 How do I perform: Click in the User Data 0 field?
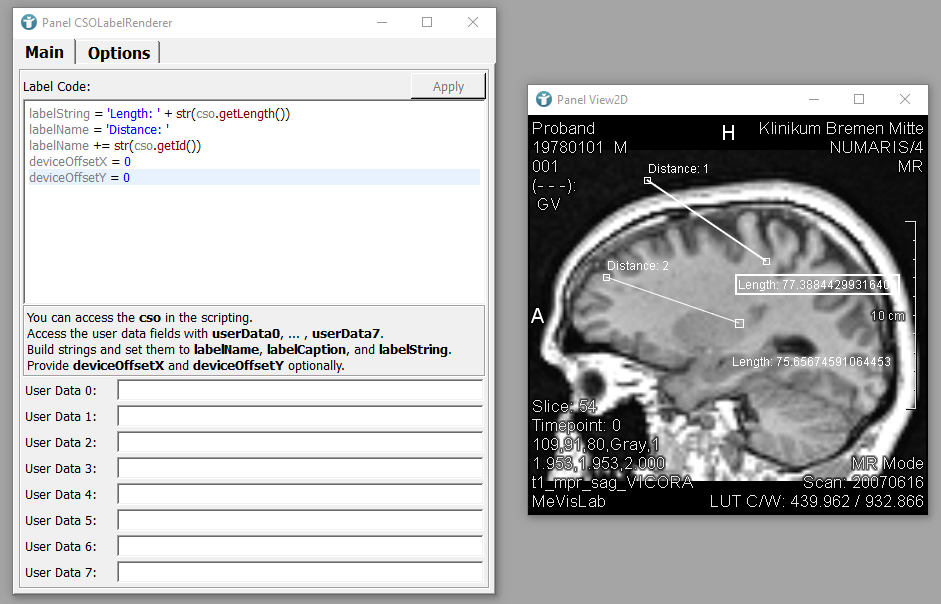[300, 390]
